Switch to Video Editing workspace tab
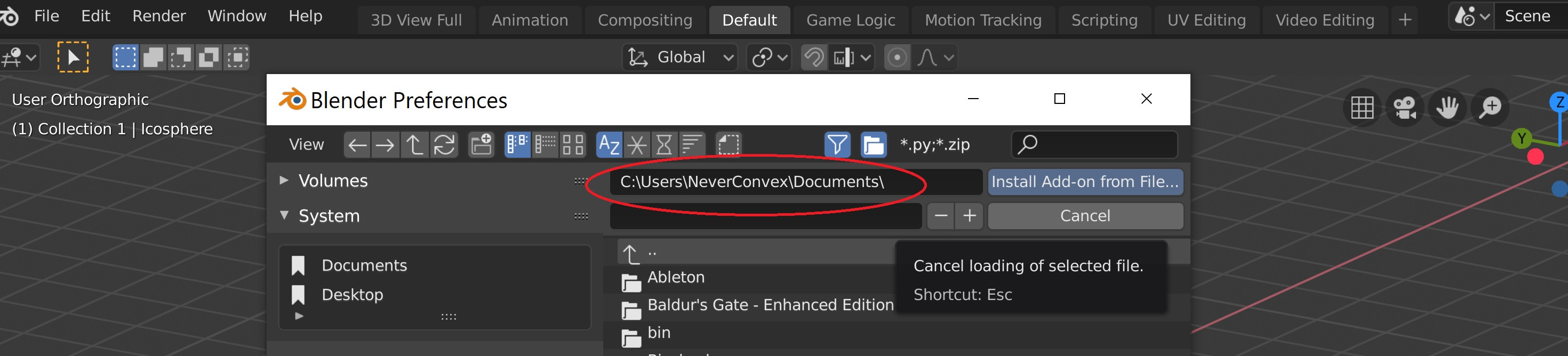Image resolution: width=1568 pixels, height=356 pixels. (1324, 20)
